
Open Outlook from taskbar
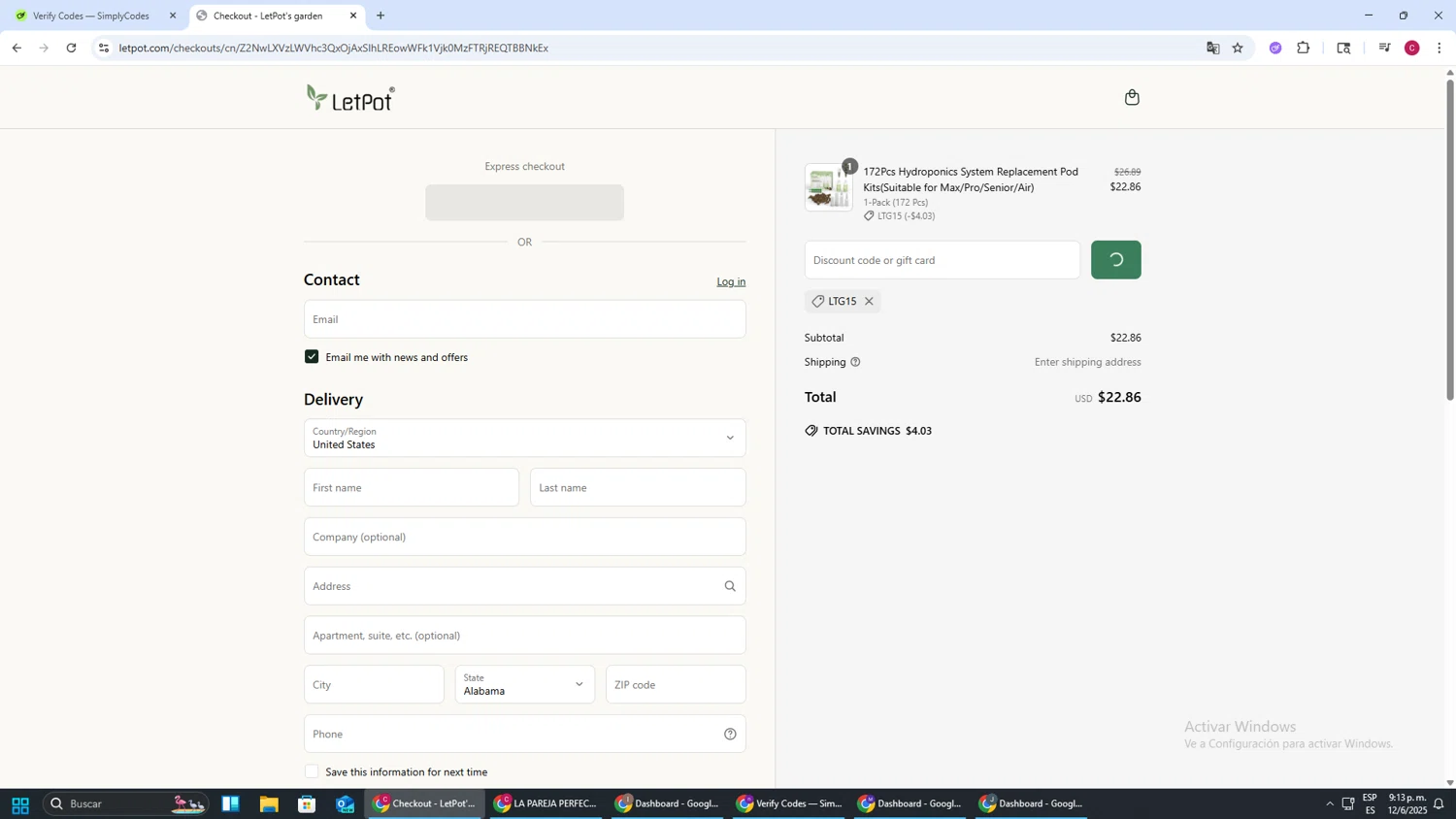[x=346, y=804]
